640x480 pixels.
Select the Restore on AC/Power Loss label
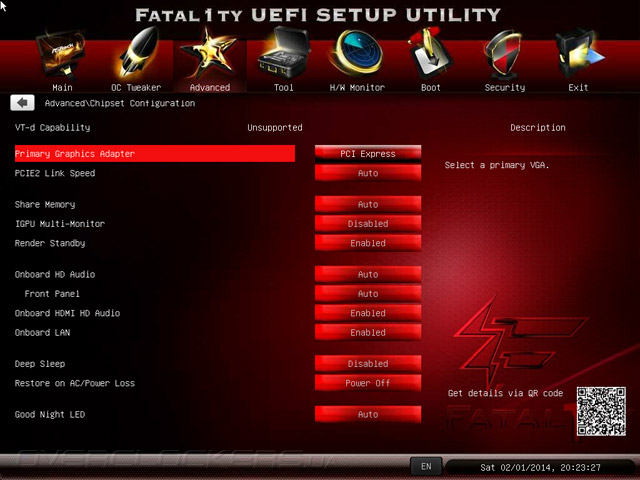pos(75,383)
